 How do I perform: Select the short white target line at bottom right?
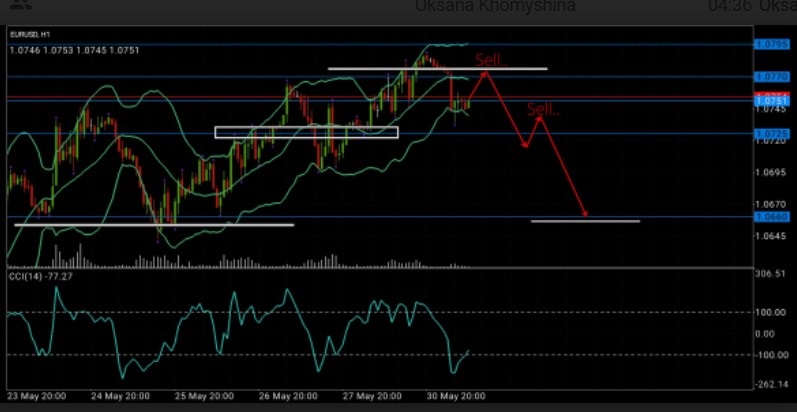585,220
